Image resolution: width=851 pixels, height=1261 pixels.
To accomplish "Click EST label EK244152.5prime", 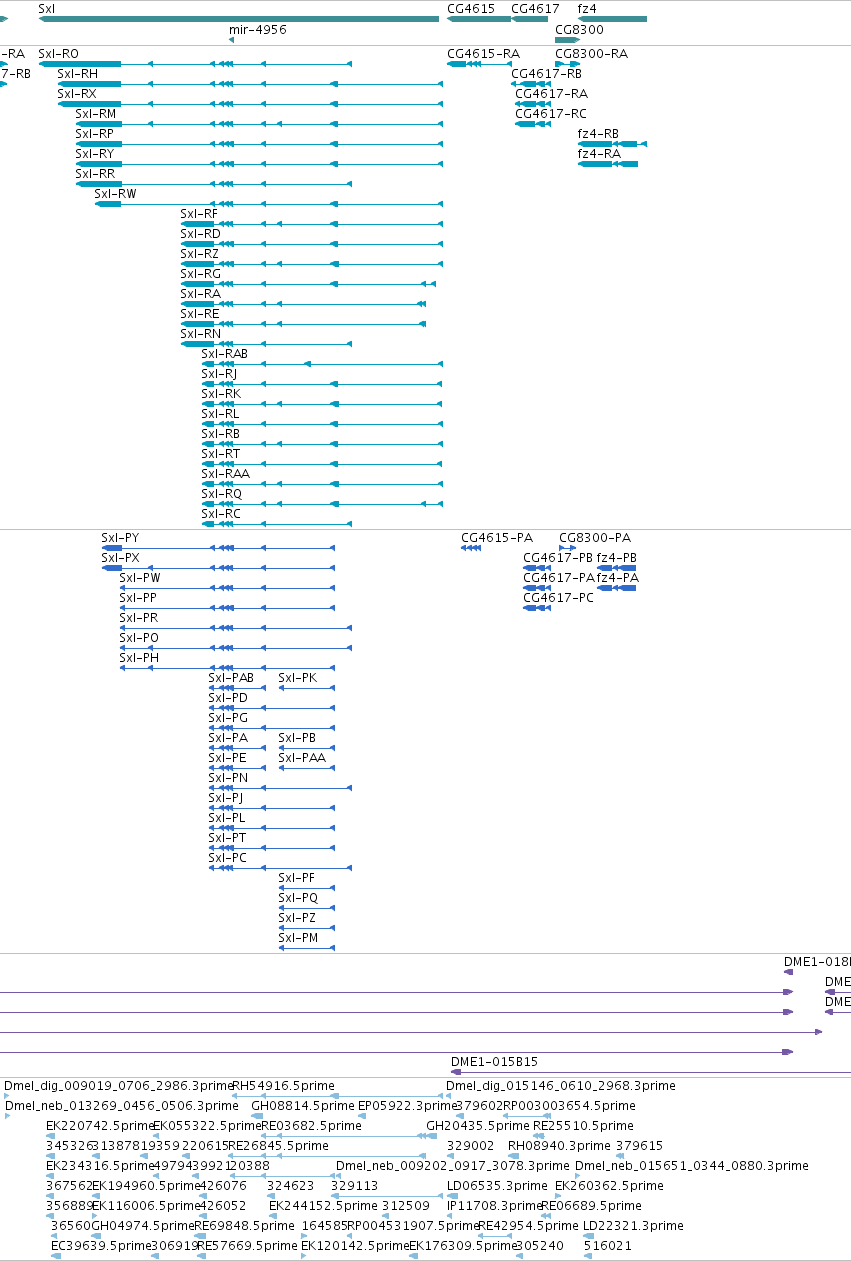I will point(323,1206).
